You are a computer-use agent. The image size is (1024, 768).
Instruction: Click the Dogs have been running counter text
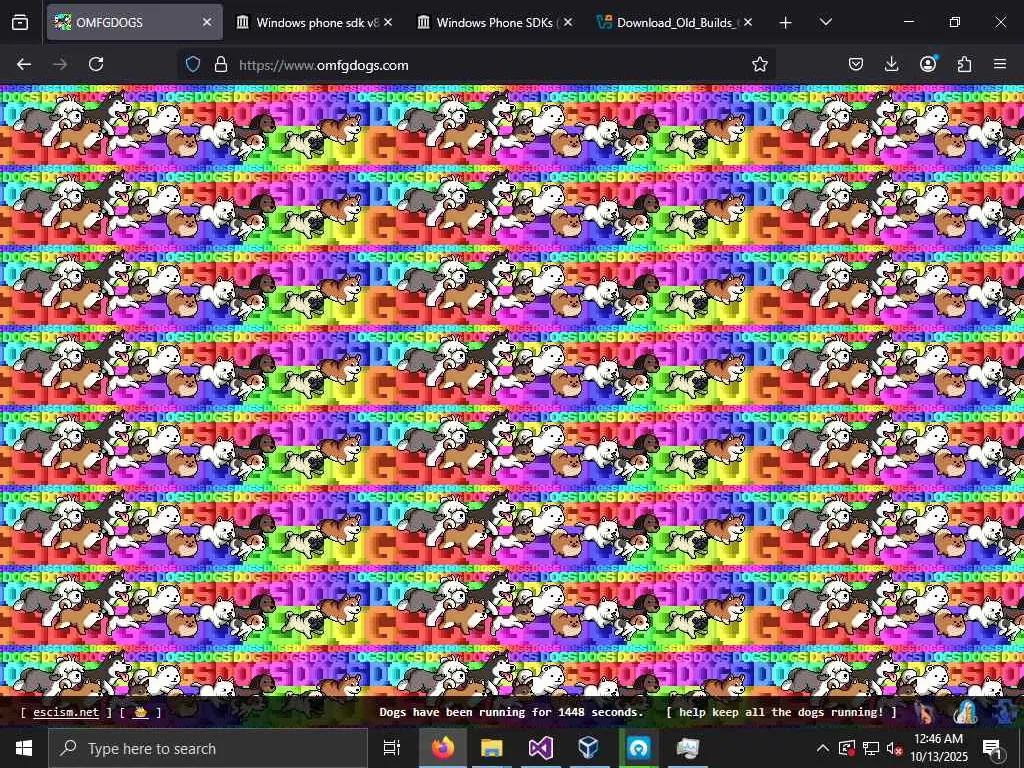(511, 712)
